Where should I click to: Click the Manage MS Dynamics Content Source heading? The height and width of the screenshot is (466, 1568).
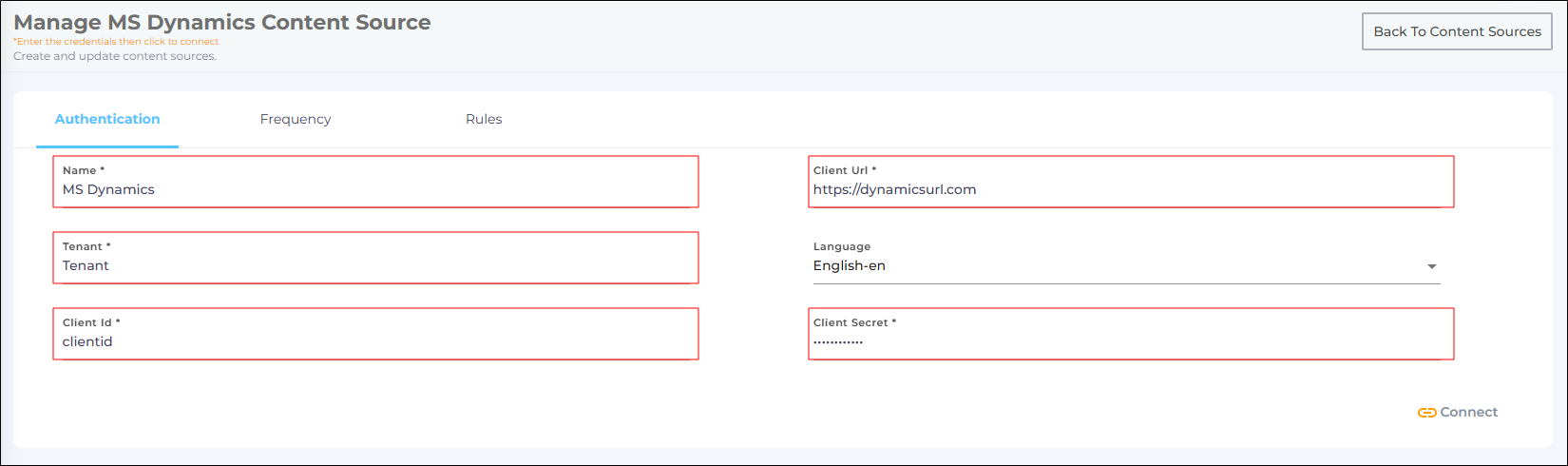click(x=222, y=22)
